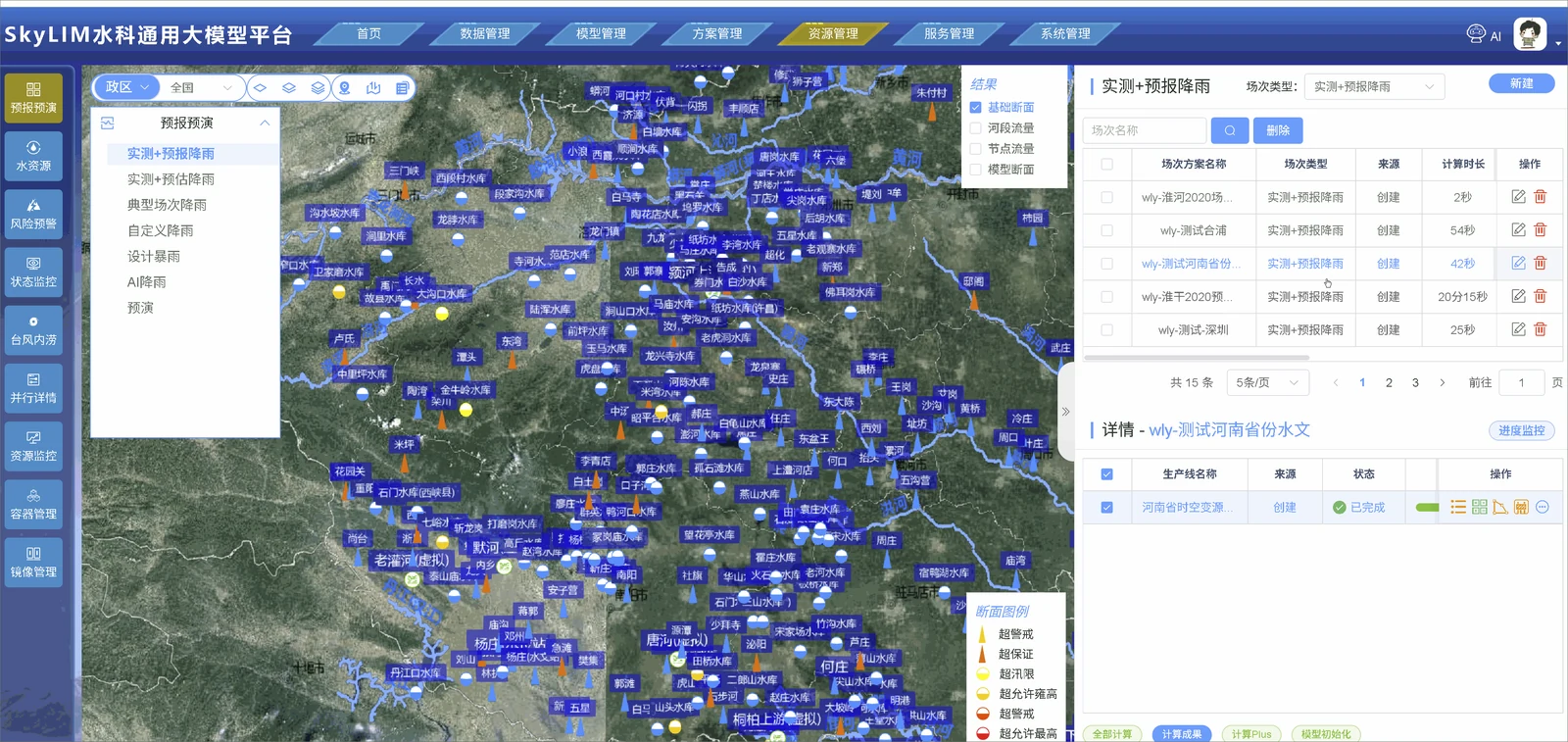Click the 场次名称 search input field
The image size is (1568, 742).
tap(1144, 130)
